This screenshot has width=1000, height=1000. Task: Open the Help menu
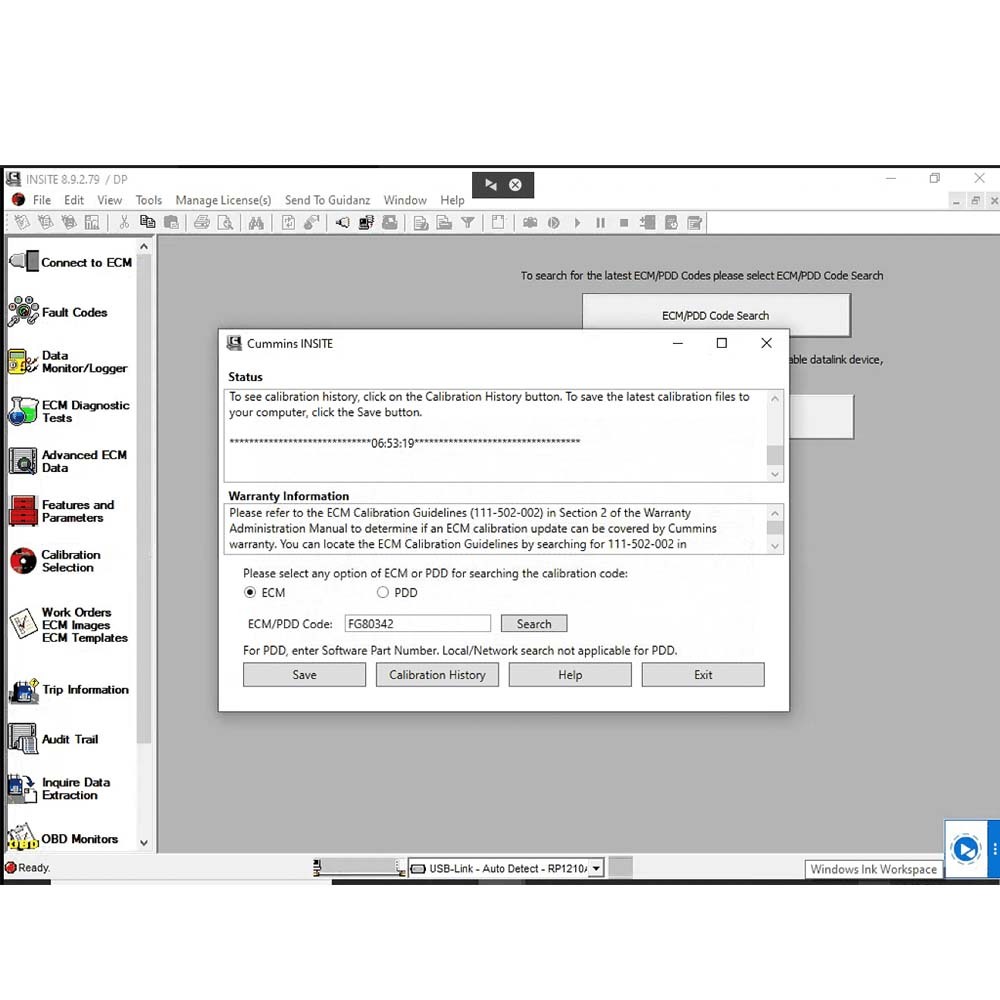click(x=452, y=200)
